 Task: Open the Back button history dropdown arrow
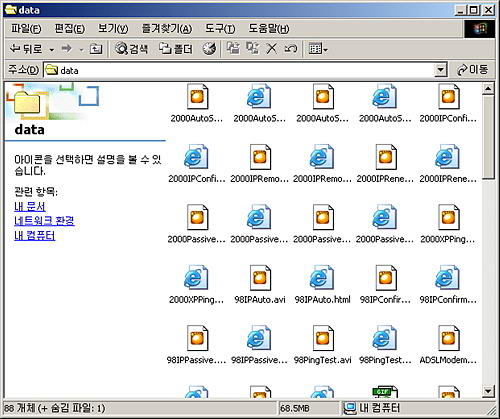tap(52, 50)
